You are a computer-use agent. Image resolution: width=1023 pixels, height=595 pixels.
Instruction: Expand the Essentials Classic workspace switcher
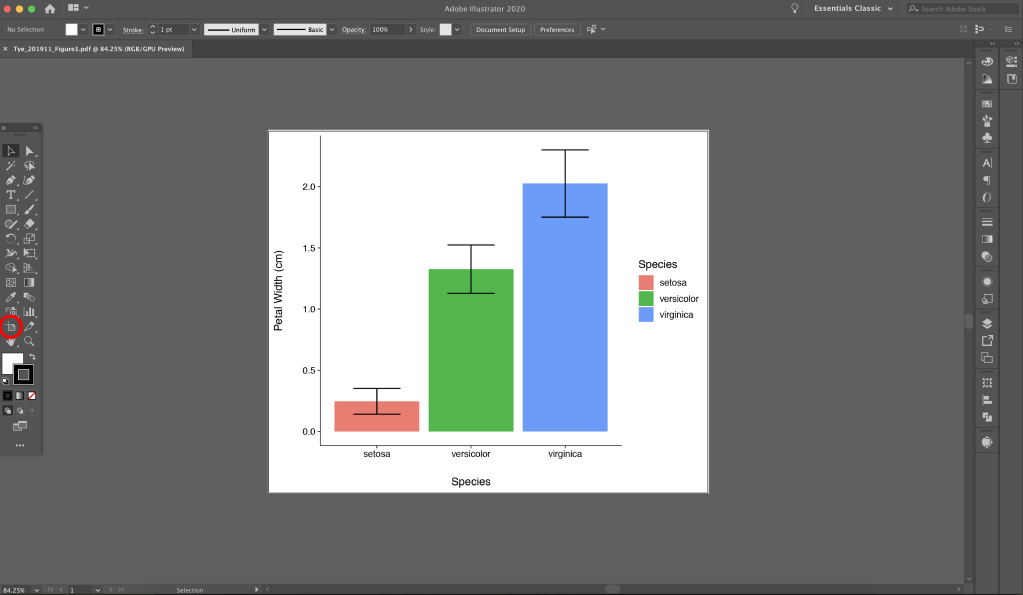[889, 8]
